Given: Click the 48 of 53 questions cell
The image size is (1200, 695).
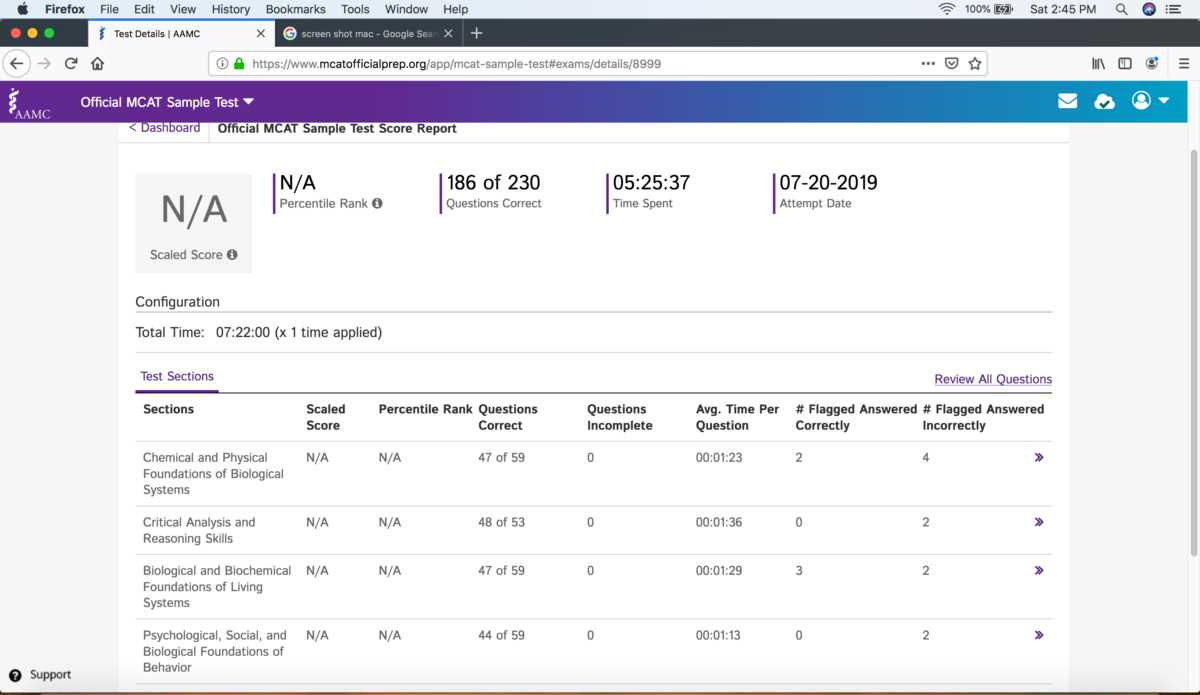Looking at the screenshot, I should point(501,522).
